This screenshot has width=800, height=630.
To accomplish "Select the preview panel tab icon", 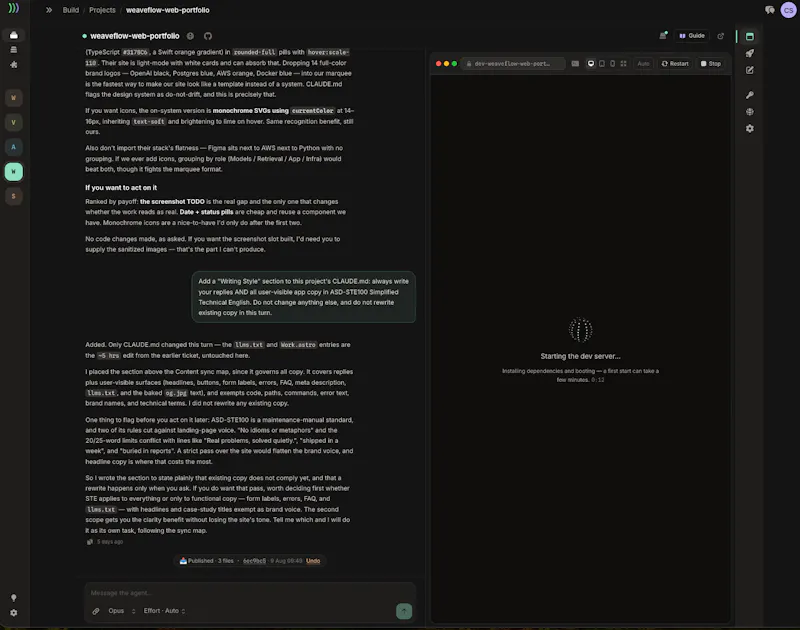I will click(749, 36).
